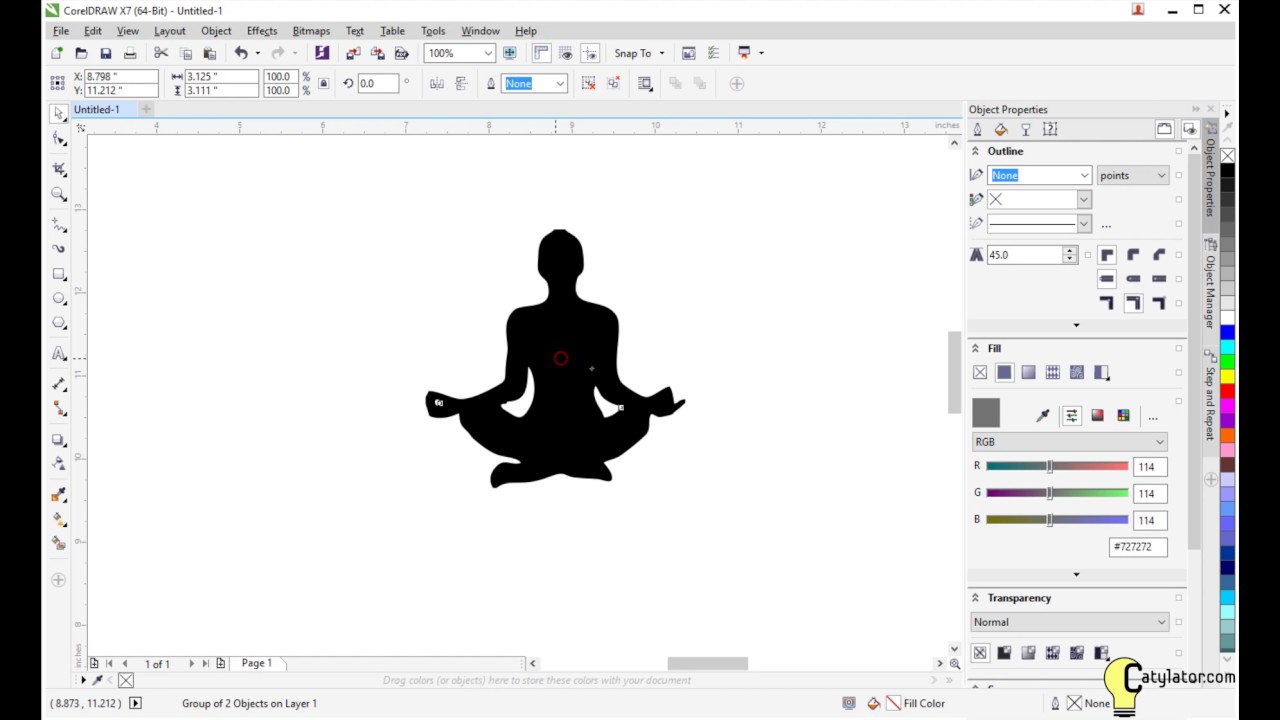Switch to the Object Manager docker tab
Image resolution: width=1280 pixels, height=720 pixels.
[1210, 286]
